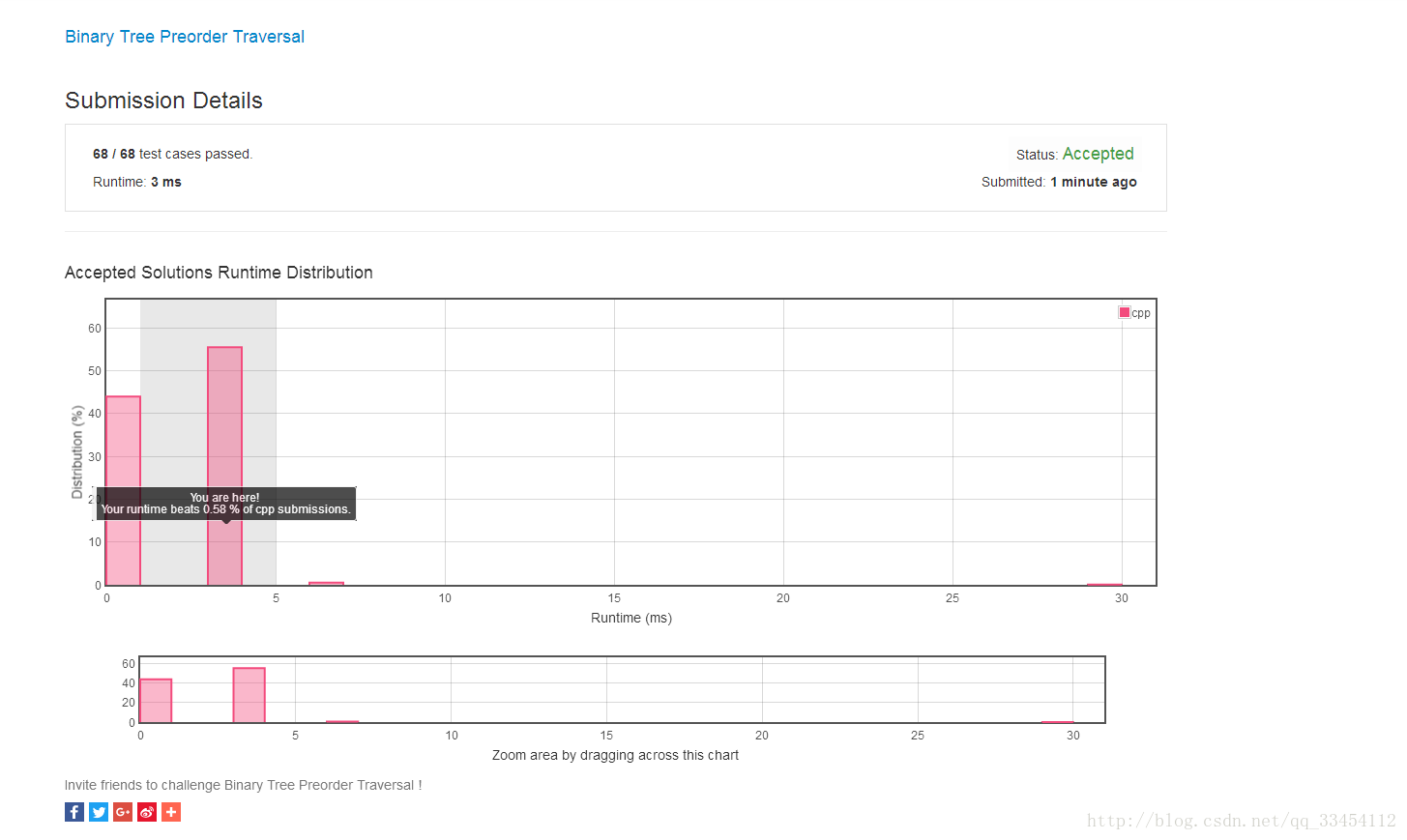1407x840 pixels.
Task: Click the tiny 29 ms bar in main chart
Action: pyautogui.click(x=1104, y=584)
